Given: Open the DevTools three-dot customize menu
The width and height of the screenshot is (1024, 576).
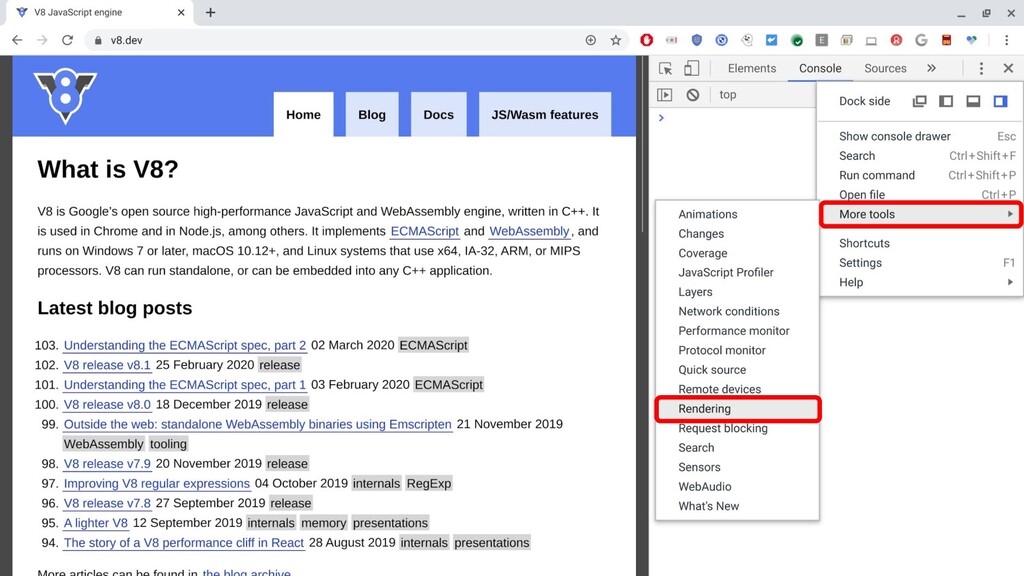Looking at the screenshot, I should pos(981,68).
